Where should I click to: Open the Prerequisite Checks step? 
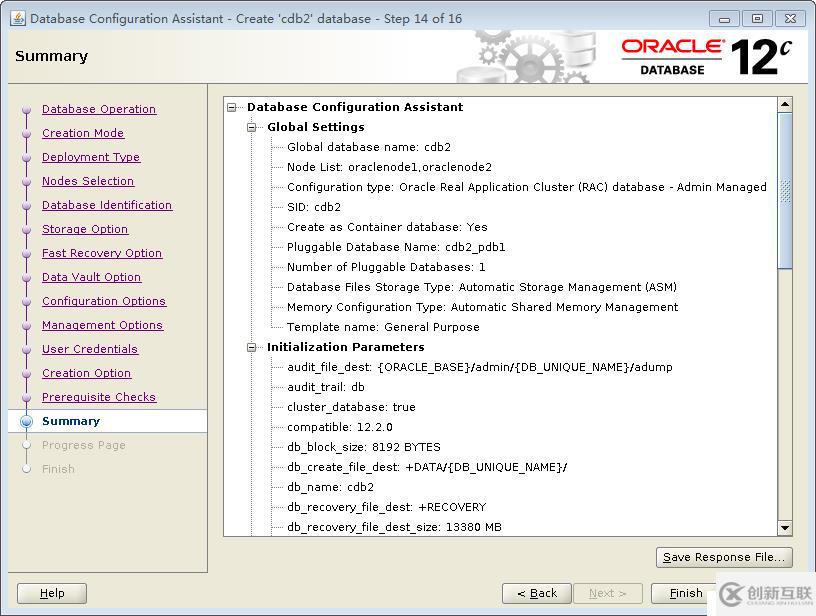[99, 397]
